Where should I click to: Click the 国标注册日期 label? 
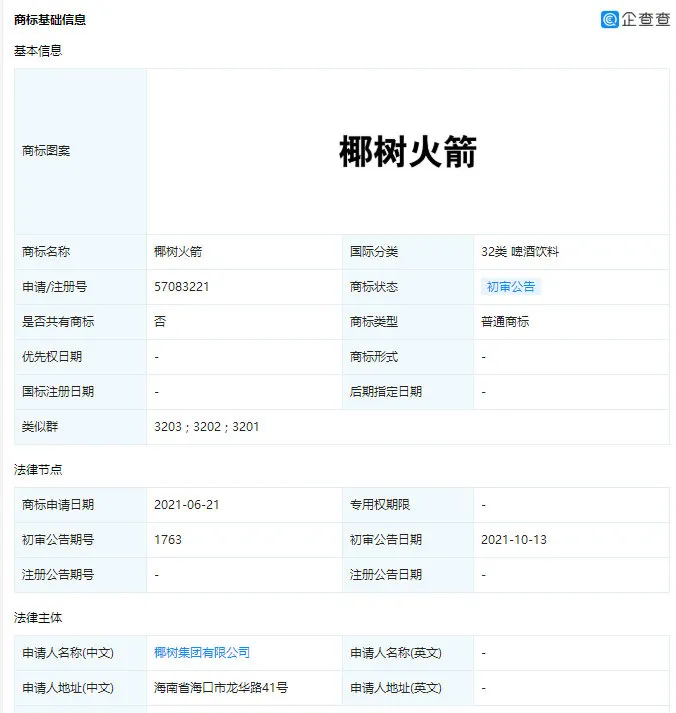click(58, 392)
